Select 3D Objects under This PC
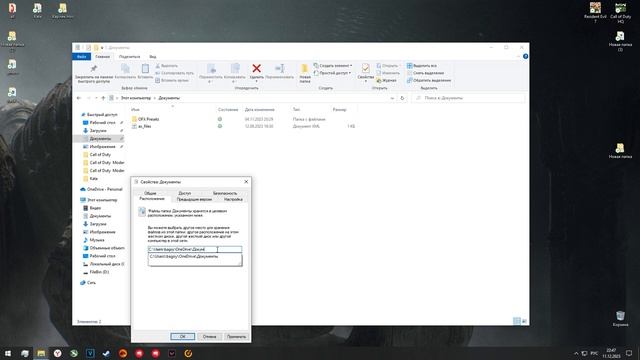 click(x=104, y=248)
